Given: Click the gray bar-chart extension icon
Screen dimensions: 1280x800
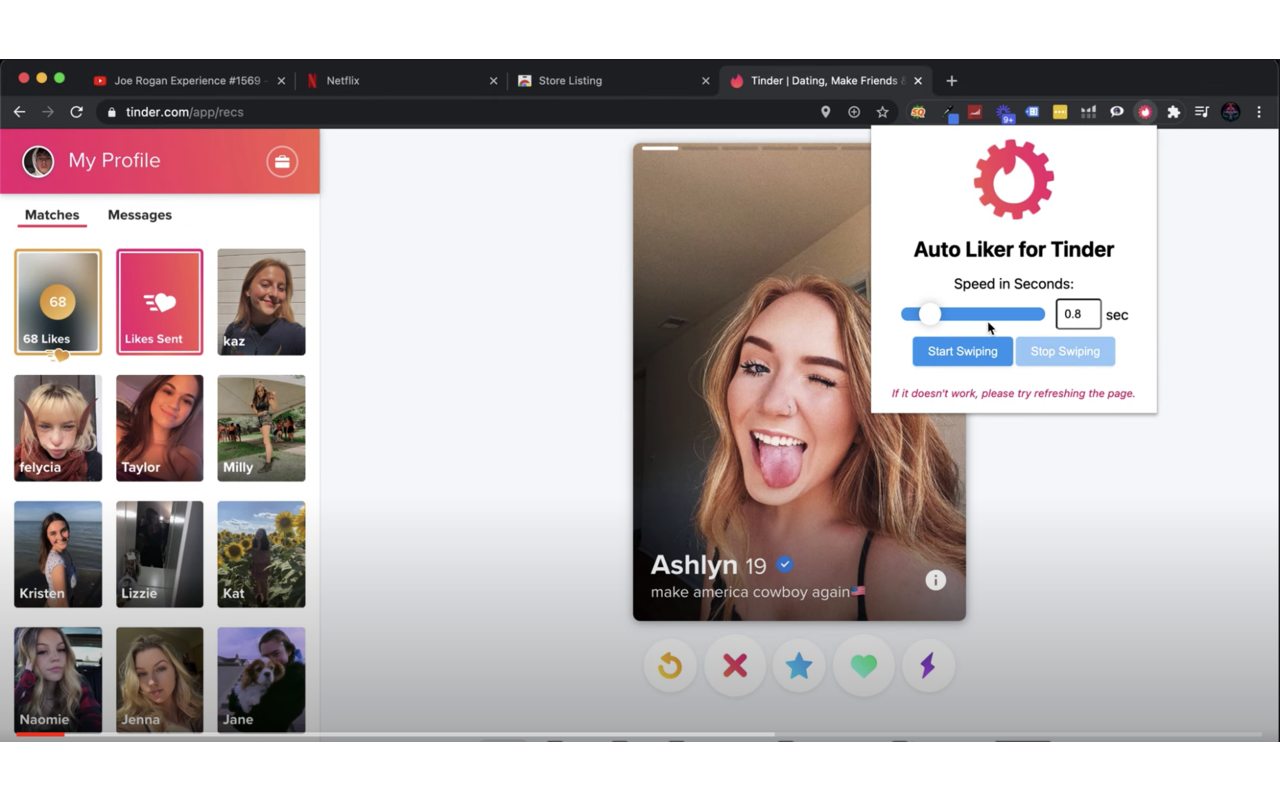Looking at the screenshot, I should click(1088, 112).
